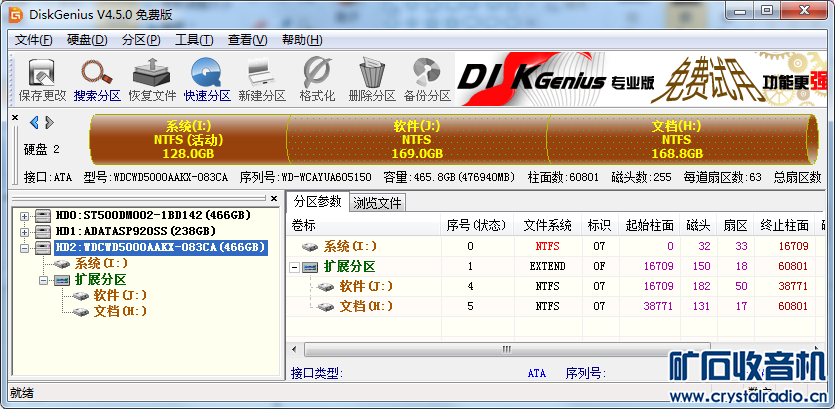Open the 帮助(H) menu
This screenshot has height=409, width=835.
(x=302, y=40)
